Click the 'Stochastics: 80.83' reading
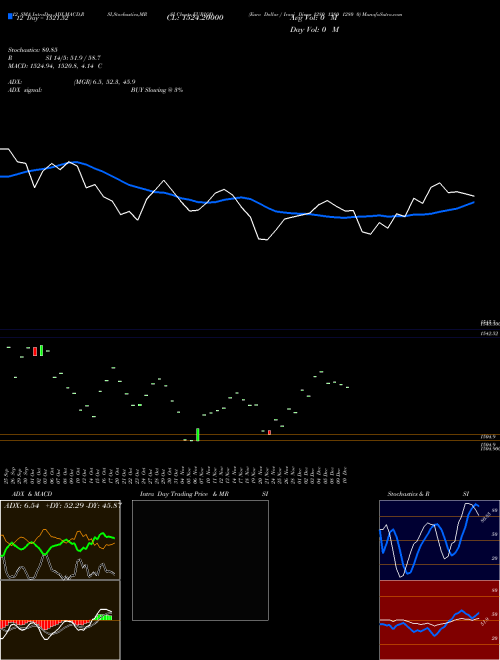This screenshot has height=660, width=500. (x=33, y=50)
